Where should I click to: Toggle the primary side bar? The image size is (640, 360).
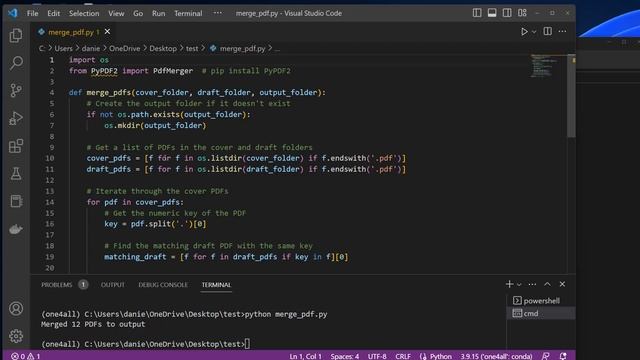coord(477,13)
